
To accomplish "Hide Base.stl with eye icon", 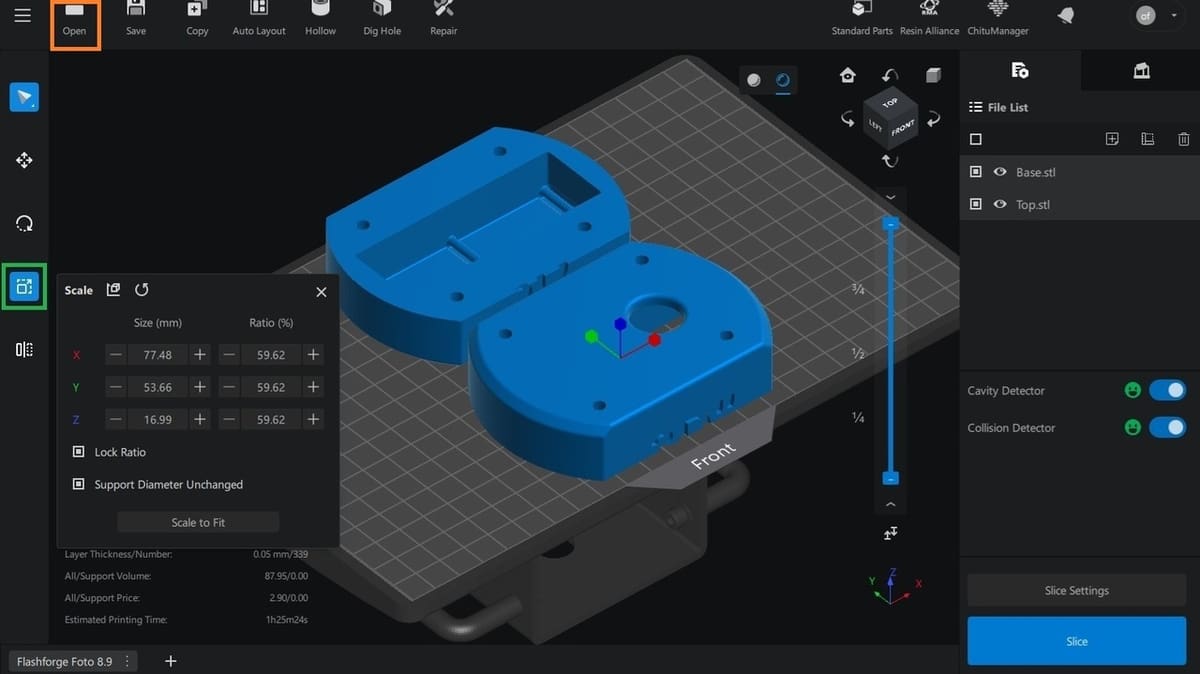I will (x=1000, y=172).
